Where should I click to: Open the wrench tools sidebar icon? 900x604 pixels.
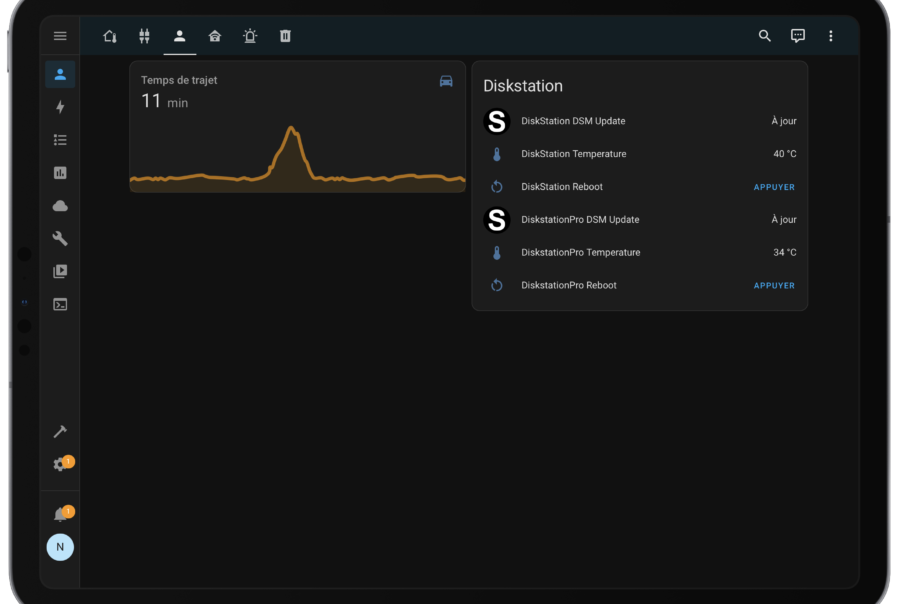coord(60,238)
